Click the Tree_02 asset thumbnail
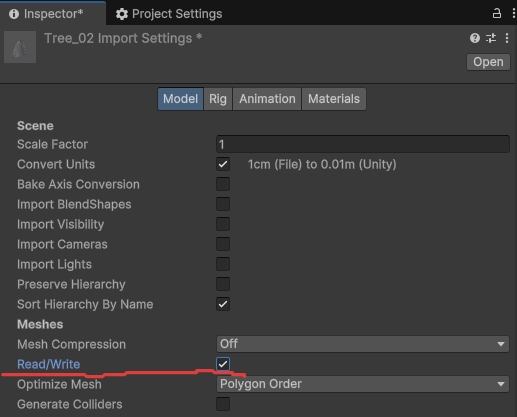This screenshot has height=417, width=517. [20, 47]
